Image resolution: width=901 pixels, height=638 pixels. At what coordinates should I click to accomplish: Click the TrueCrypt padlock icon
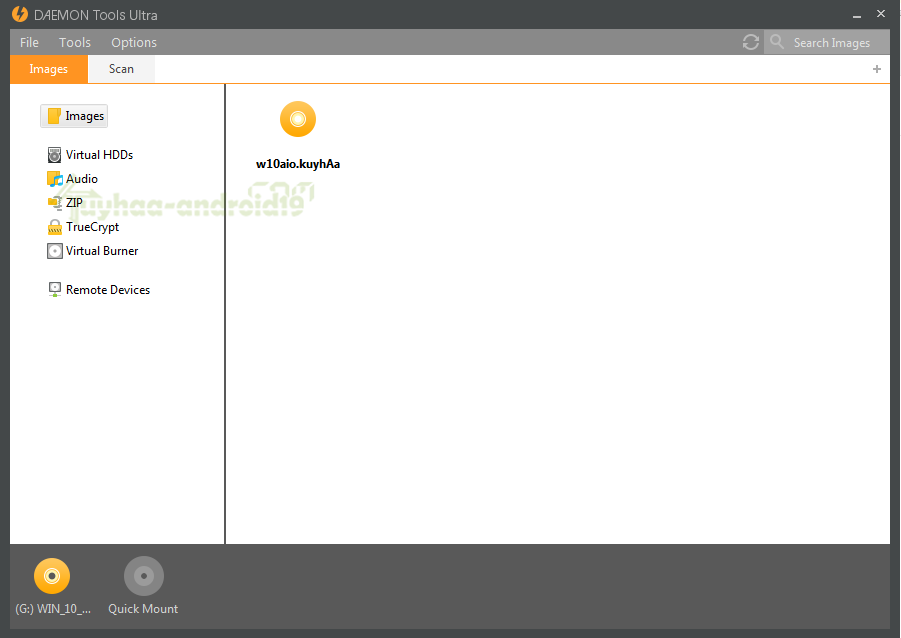(x=55, y=227)
